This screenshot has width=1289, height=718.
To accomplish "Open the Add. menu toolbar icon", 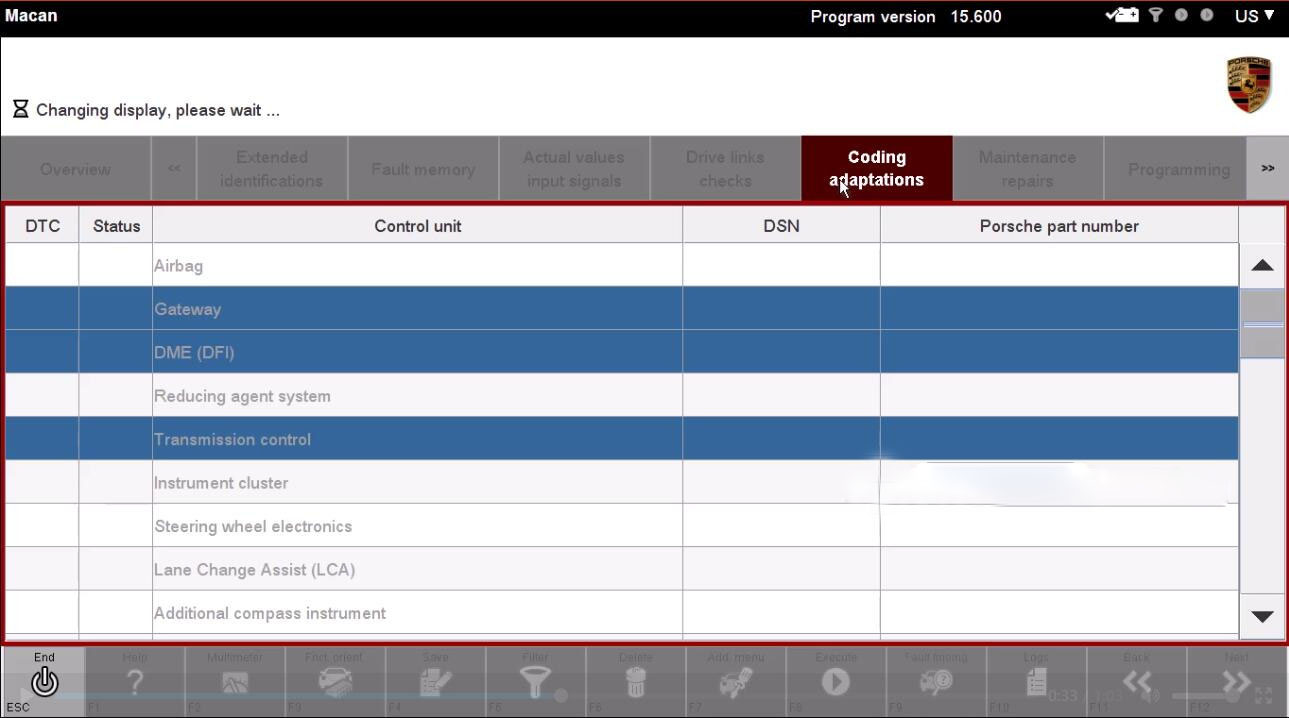I will 735,681.
